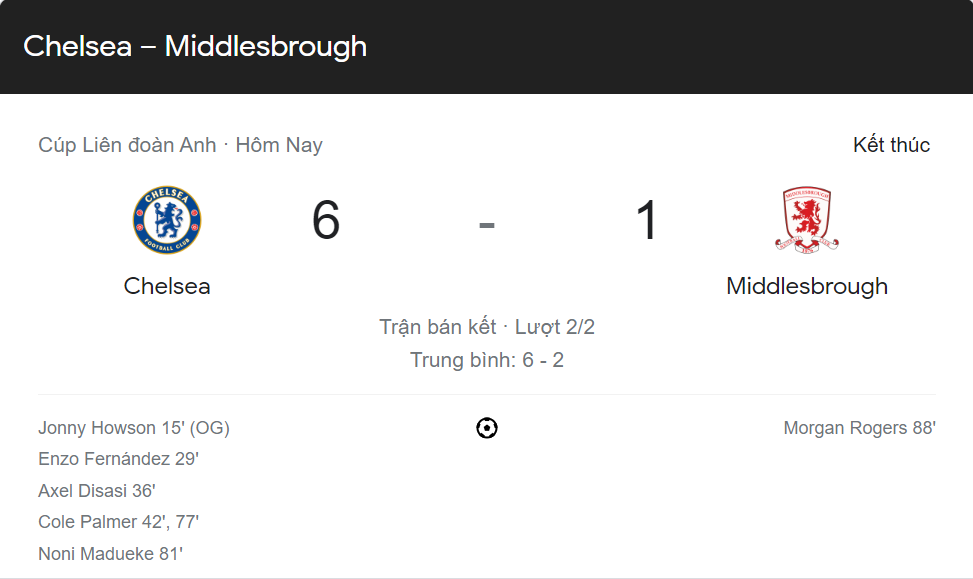The image size is (973, 579).
Task: Click the Hôm Nay date label
Action: 279,145
